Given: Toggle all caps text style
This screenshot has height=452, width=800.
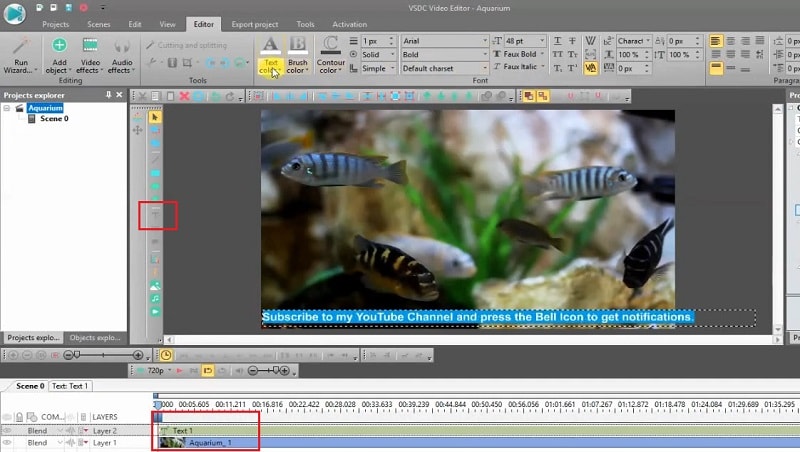Looking at the screenshot, I should pos(558,54).
